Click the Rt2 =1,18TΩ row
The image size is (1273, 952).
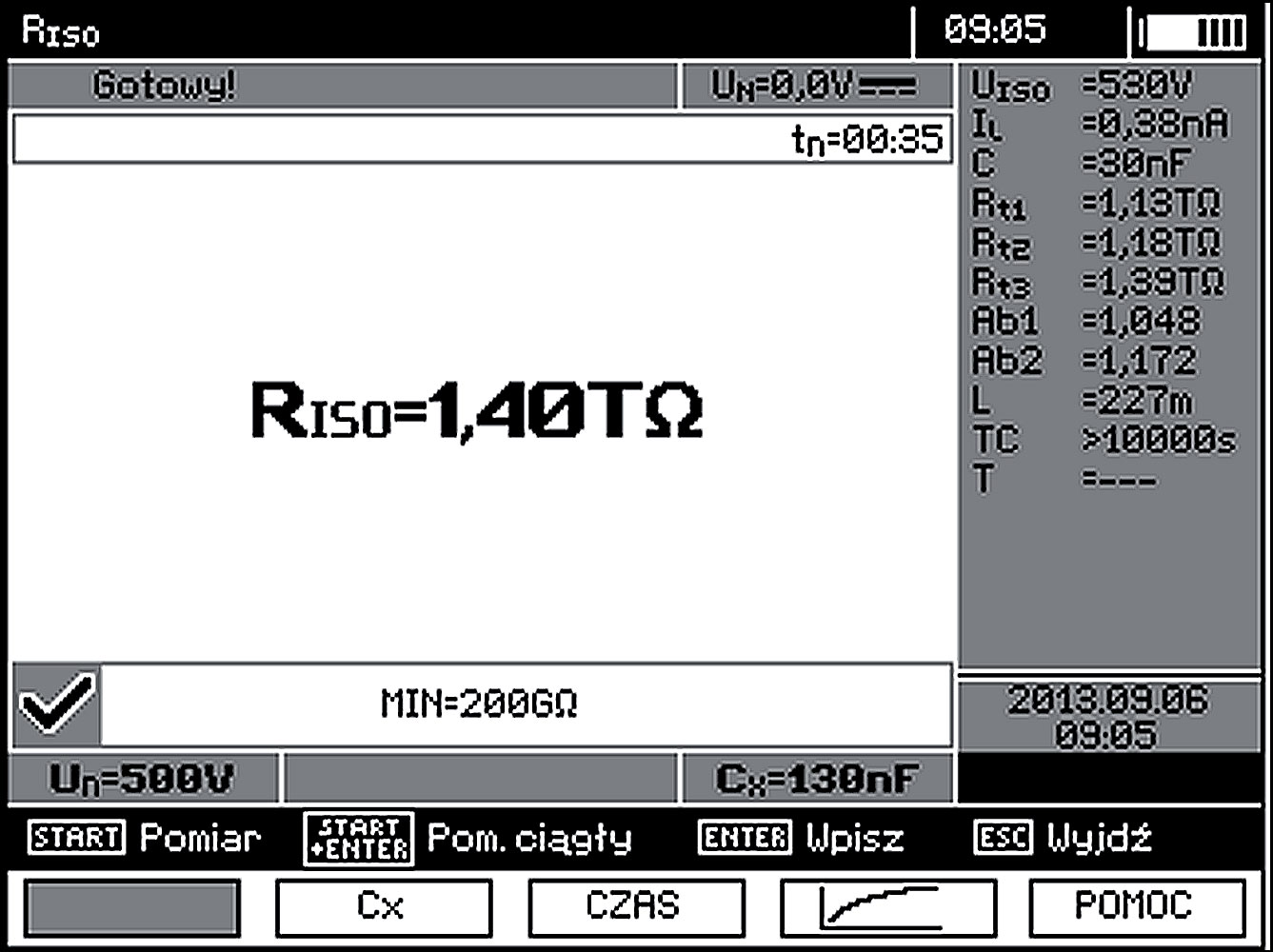(x=1097, y=244)
